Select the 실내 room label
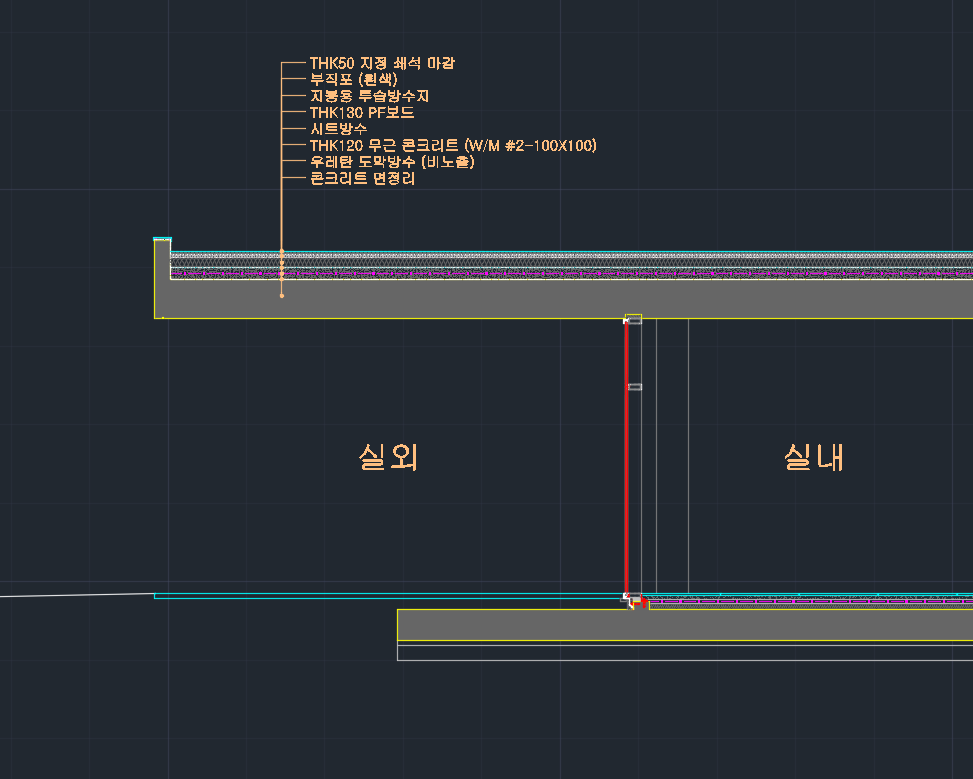This screenshot has height=779, width=973. coord(814,457)
